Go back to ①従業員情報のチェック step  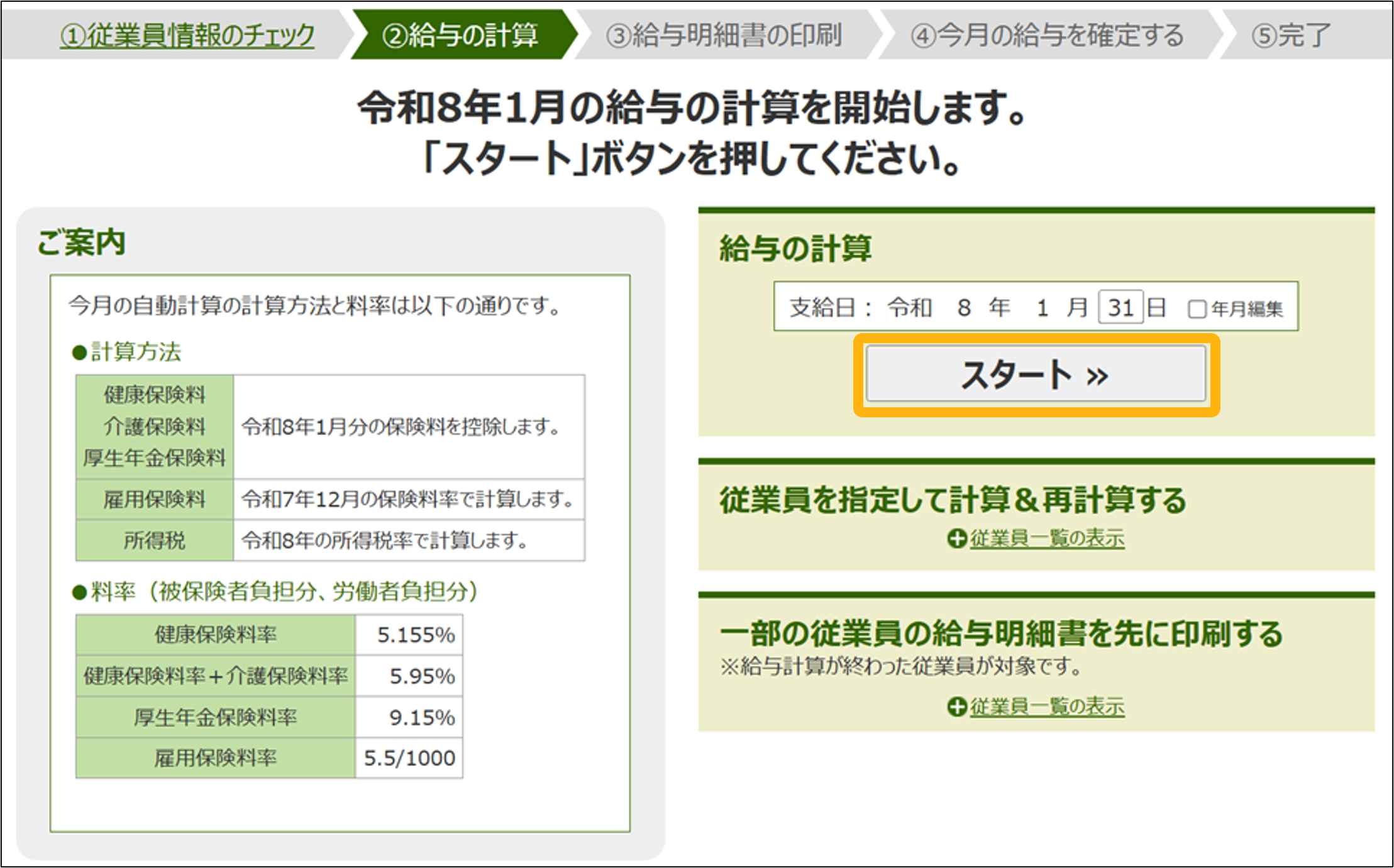click(187, 35)
